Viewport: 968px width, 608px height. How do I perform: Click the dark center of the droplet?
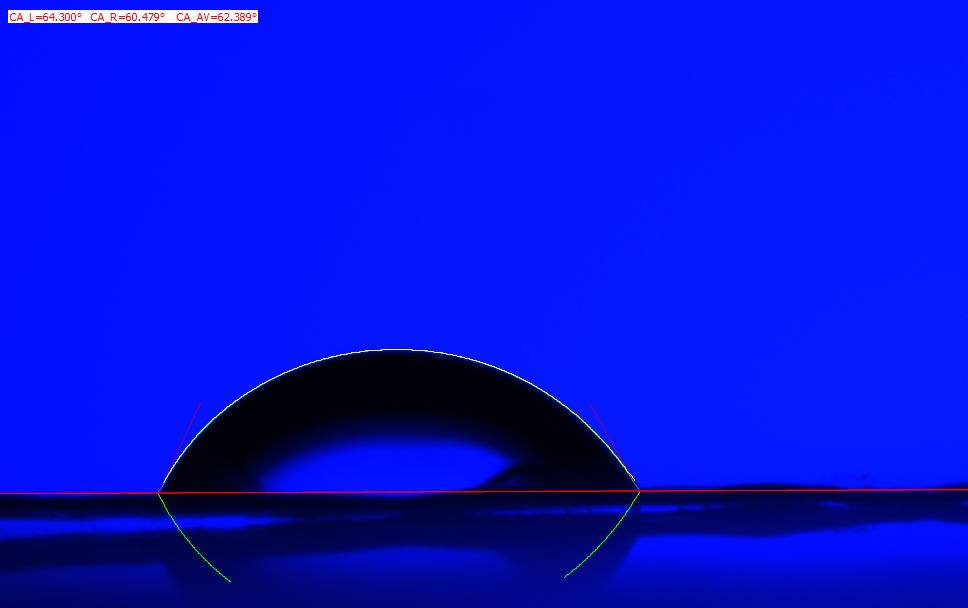[x=398, y=400]
